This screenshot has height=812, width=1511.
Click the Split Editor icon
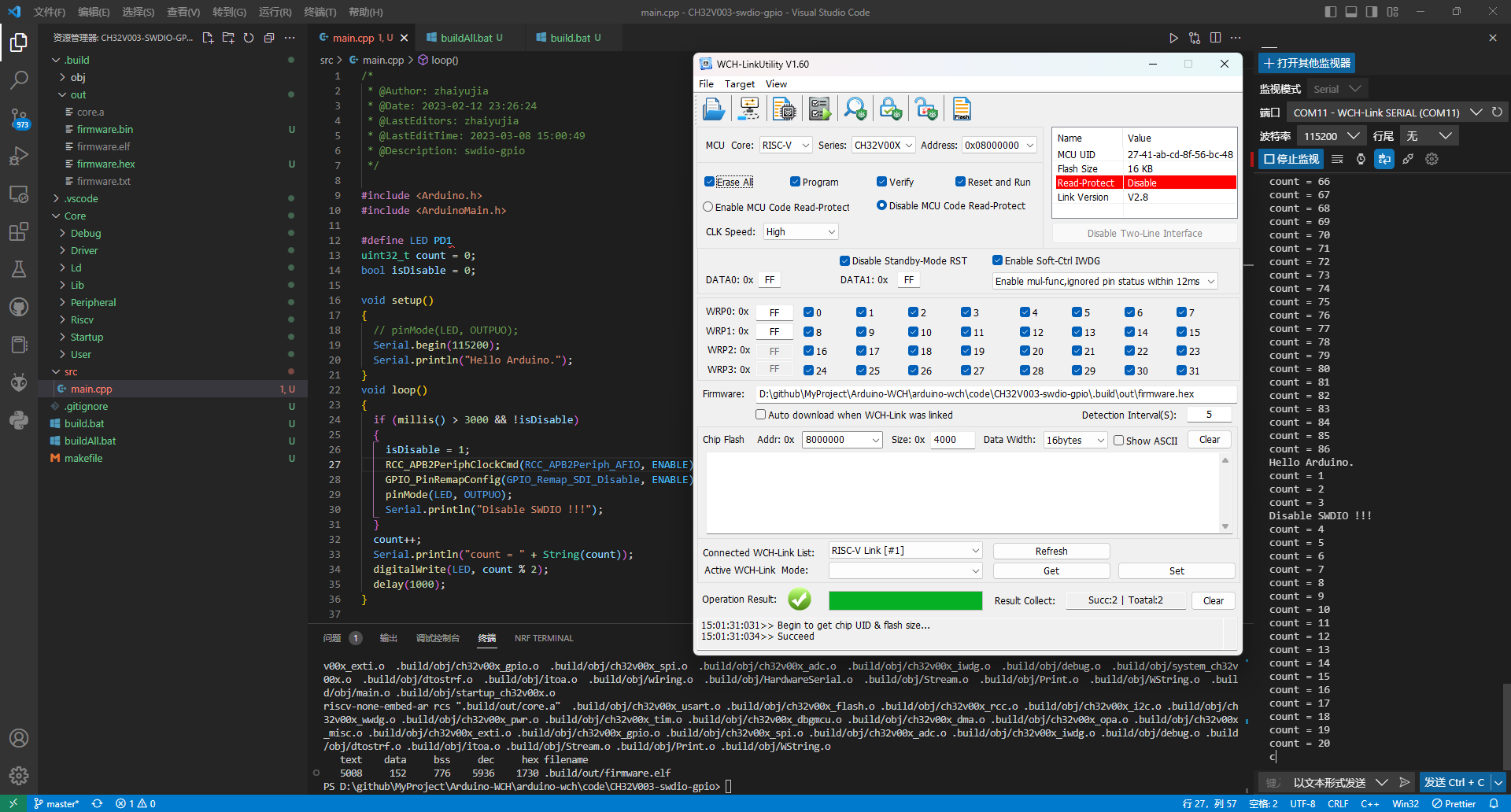1215,38
